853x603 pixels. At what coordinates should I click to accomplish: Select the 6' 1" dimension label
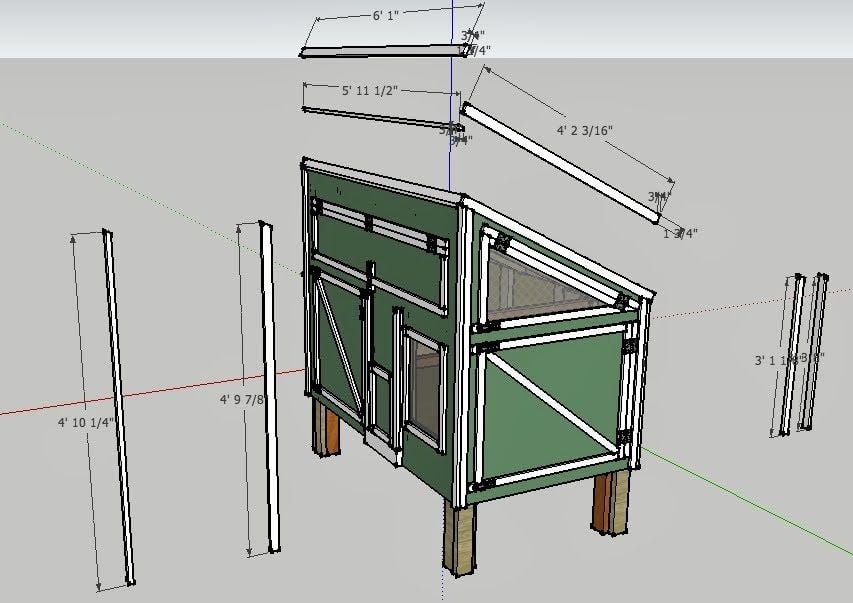386,16
